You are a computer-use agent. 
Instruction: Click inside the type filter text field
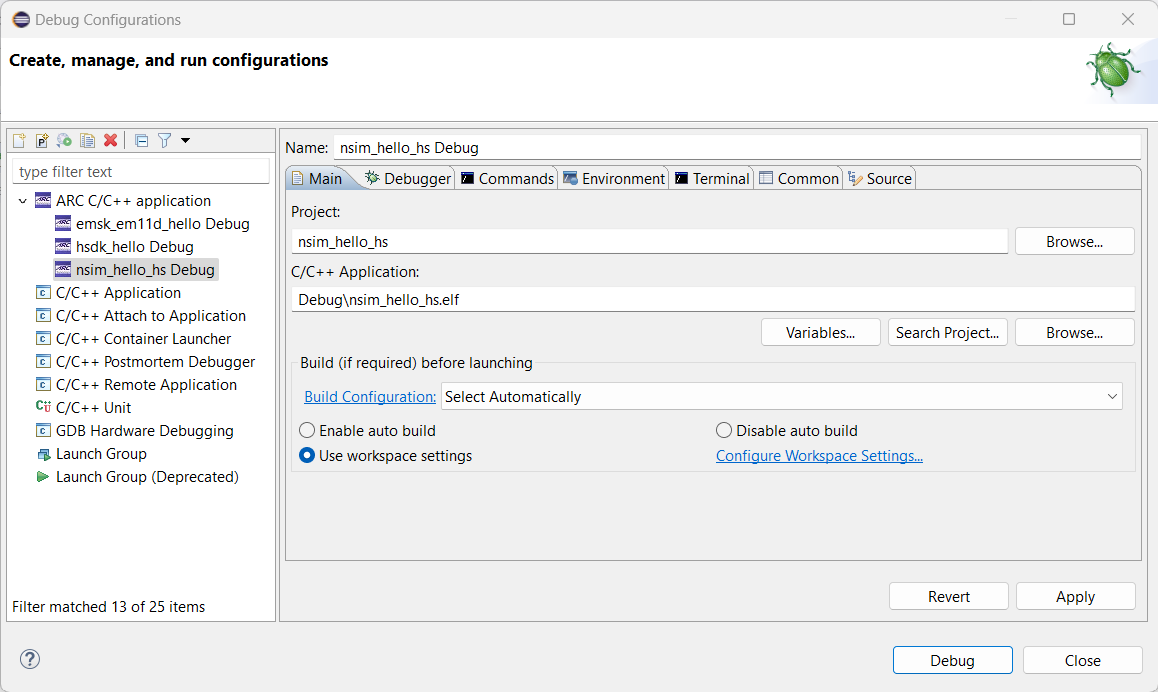click(x=140, y=172)
